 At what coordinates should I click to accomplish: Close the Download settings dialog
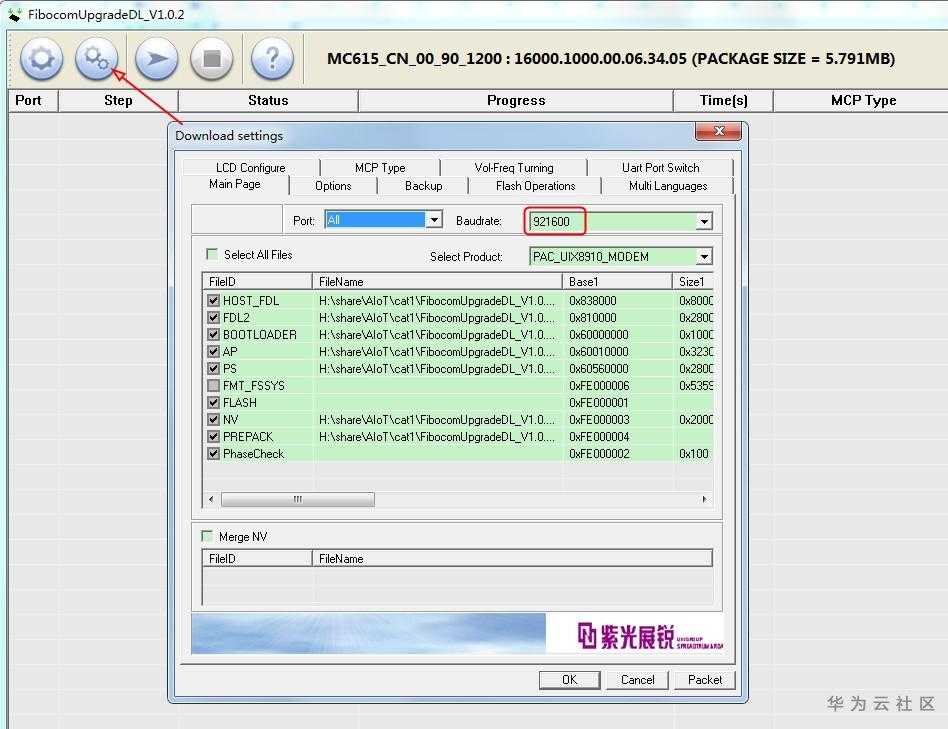click(718, 131)
